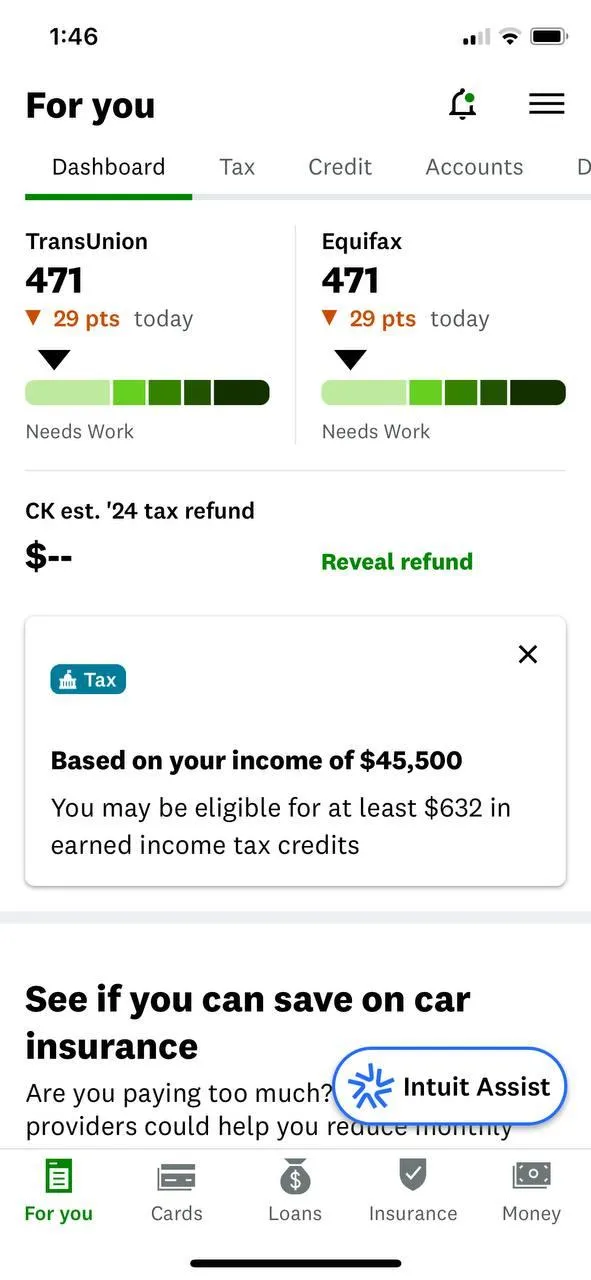Tap the Tax badge on the card
The image size is (591, 1280).
88,680
